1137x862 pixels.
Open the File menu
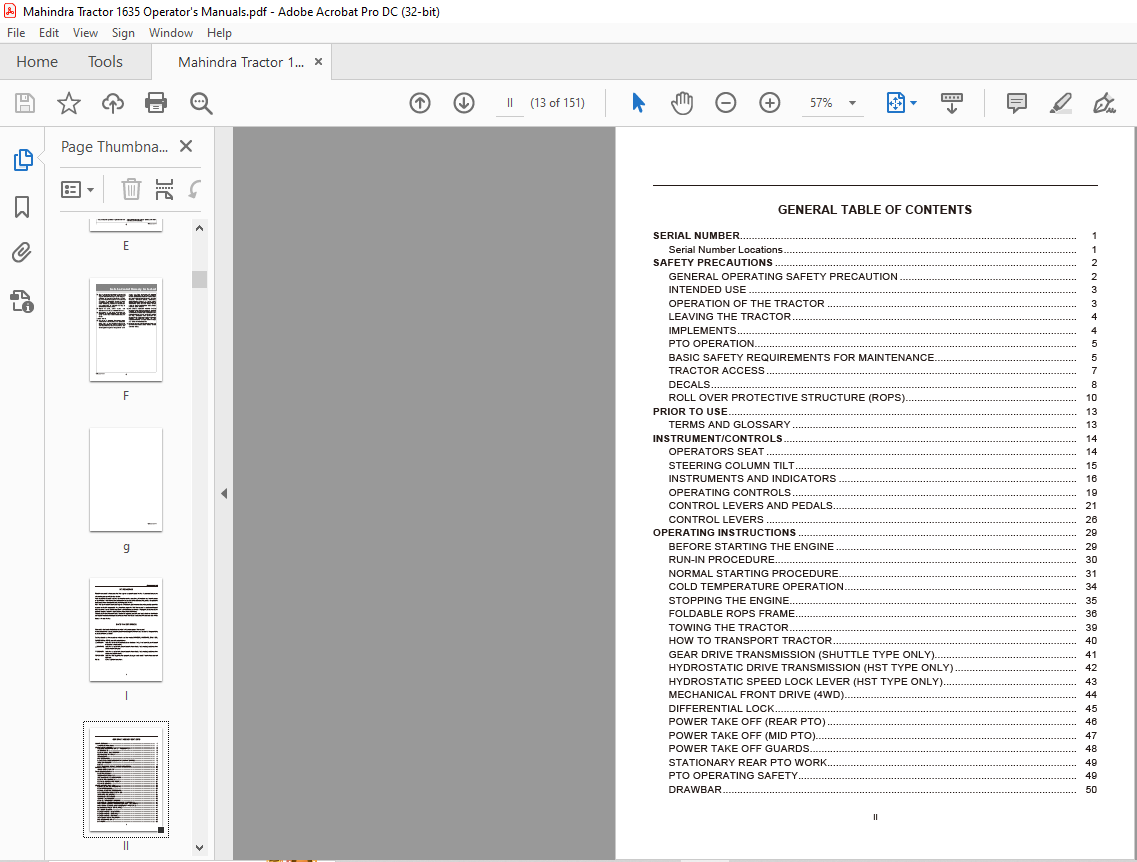pyautogui.click(x=16, y=33)
